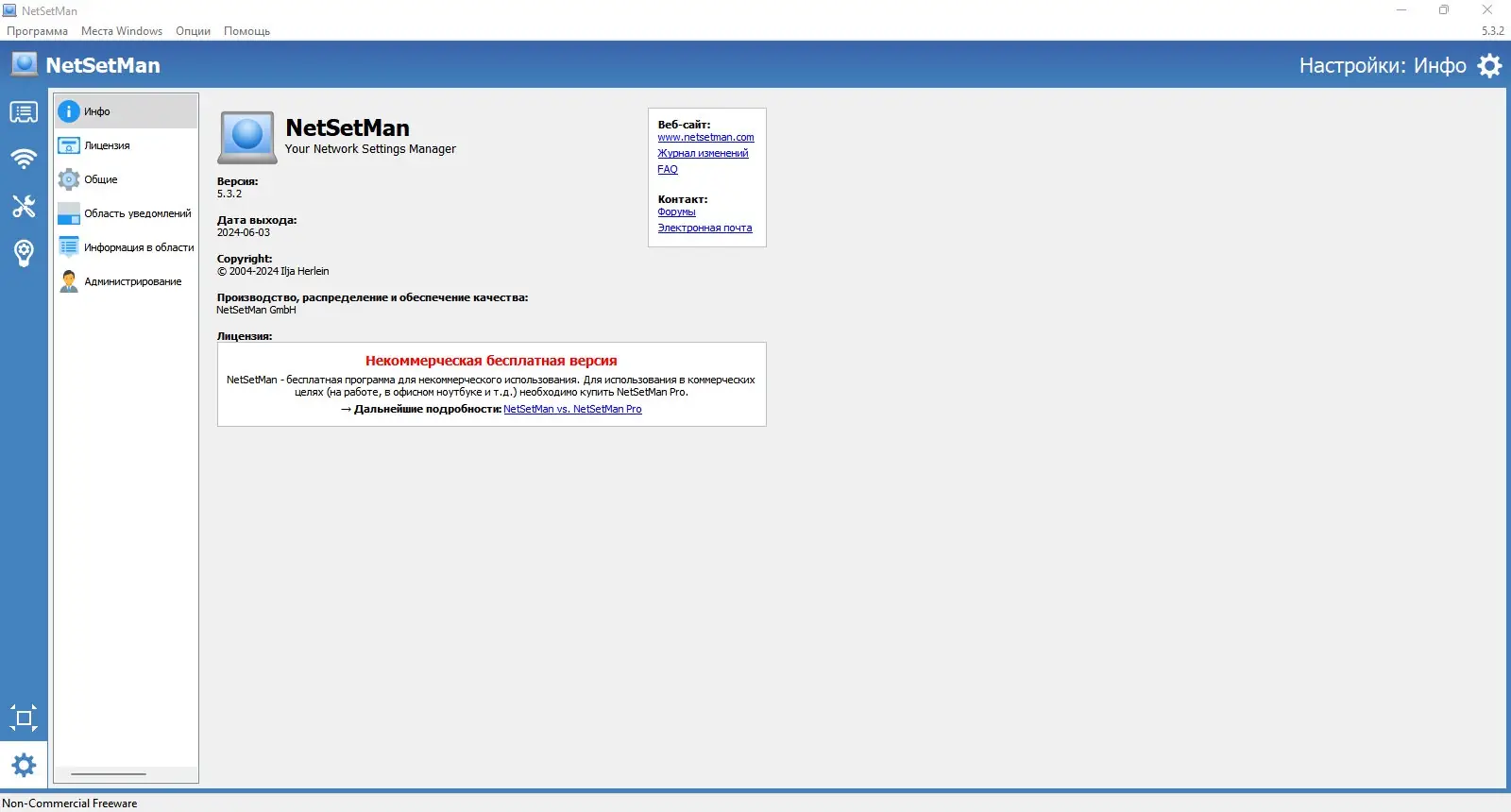This screenshot has width=1511, height=812.
Task: Open the Программа menu
Action: (x=37, y=31)
